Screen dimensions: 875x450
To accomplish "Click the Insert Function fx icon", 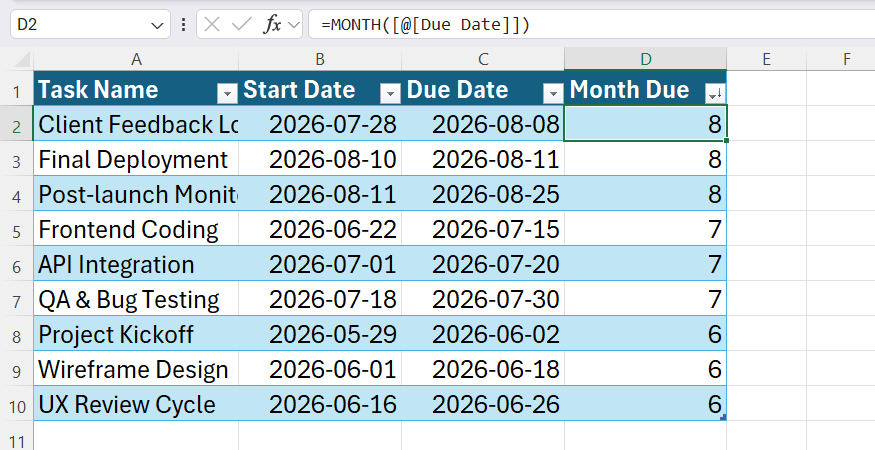I will point(272,25).
